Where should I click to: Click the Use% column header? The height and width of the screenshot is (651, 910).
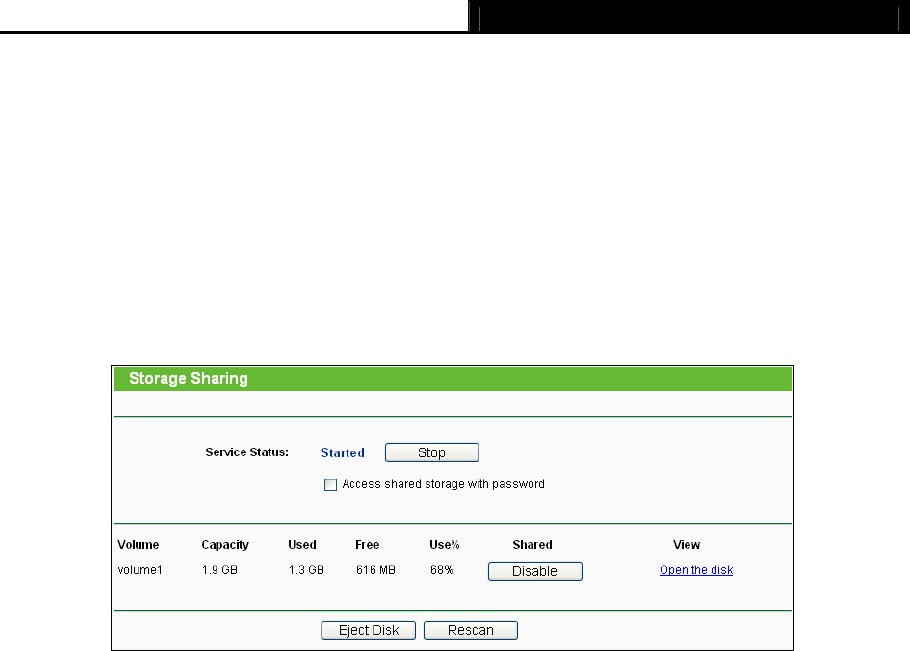[445, 545]
